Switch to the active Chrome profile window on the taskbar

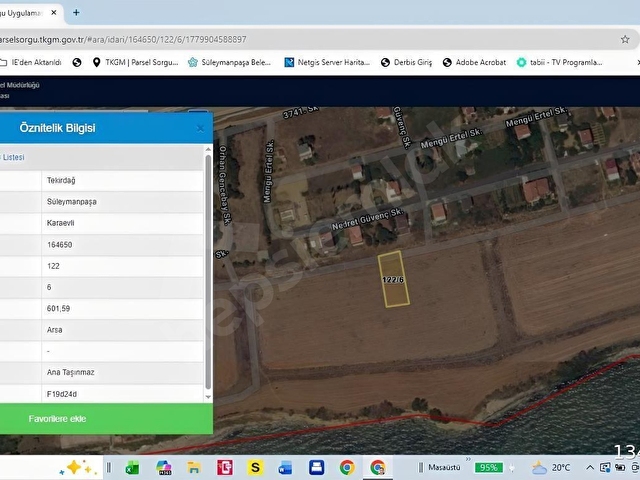point(378,468)
